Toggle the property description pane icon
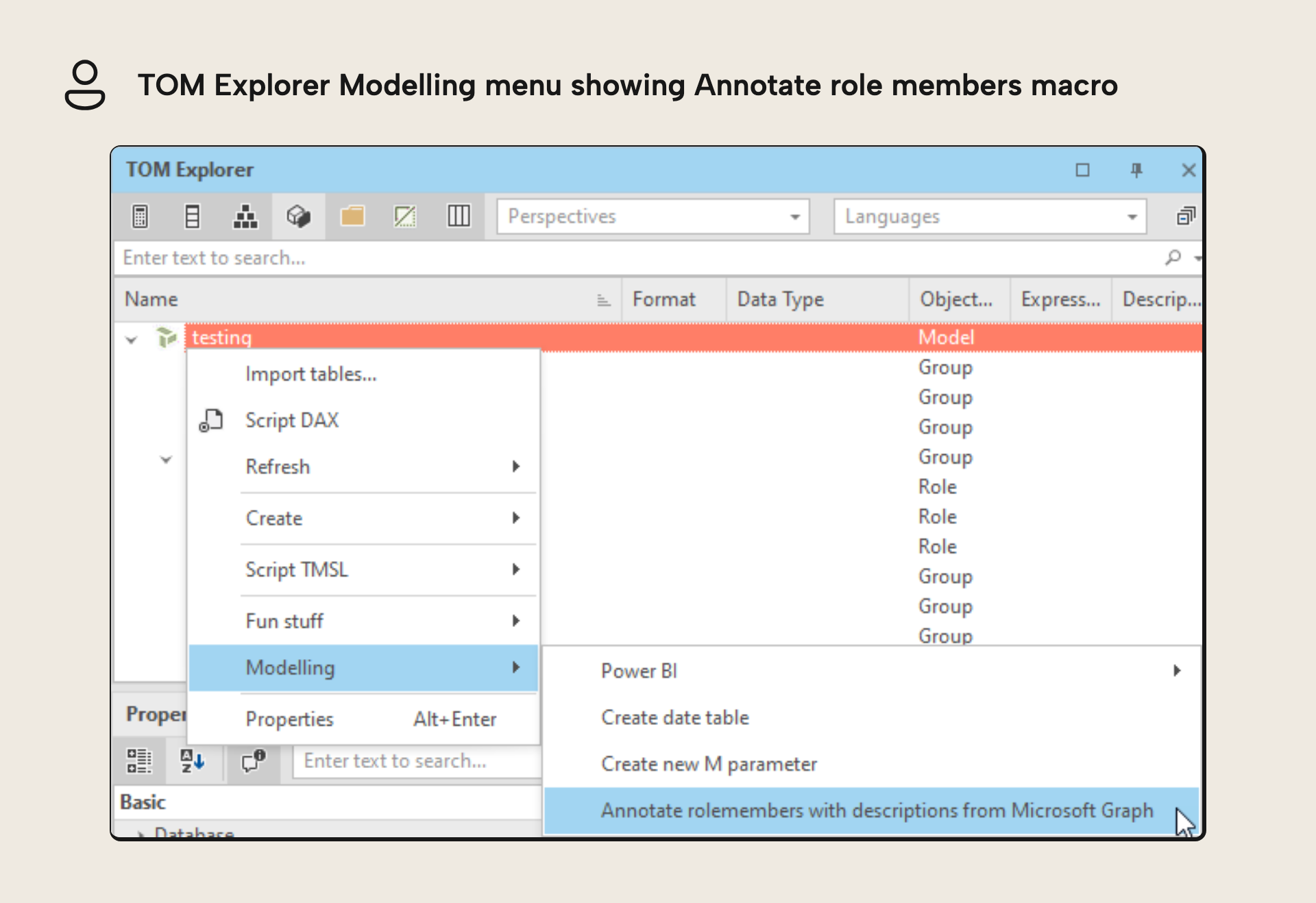The width and height of the screenshot is (1316, 903). click(x=253, y=760)
